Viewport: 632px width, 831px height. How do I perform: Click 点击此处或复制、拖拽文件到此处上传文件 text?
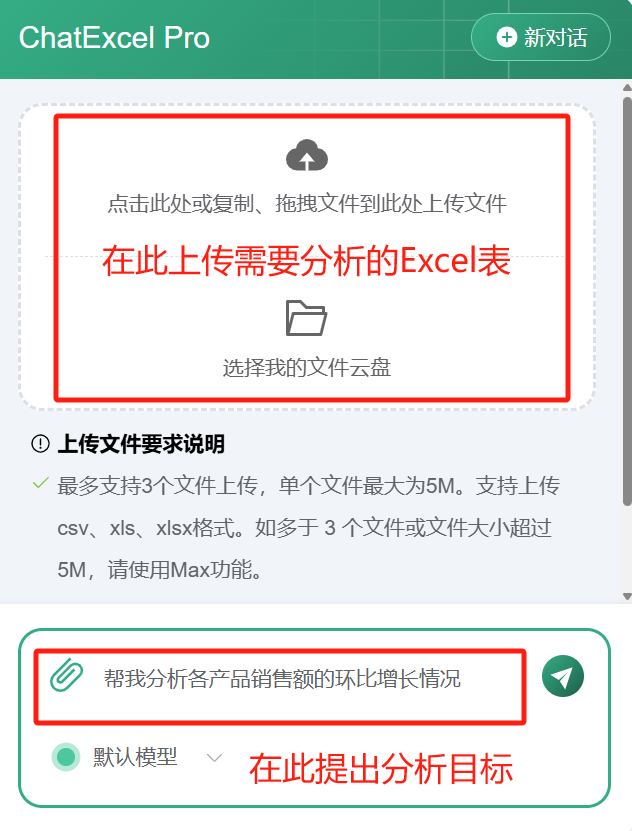click(x=307, y=204)
